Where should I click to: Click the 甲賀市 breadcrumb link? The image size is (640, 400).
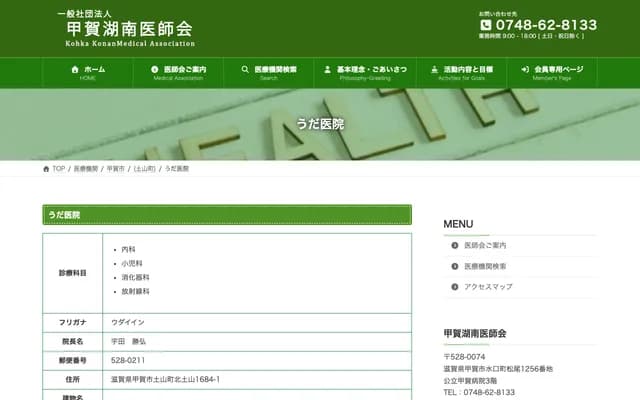point(116,169)
